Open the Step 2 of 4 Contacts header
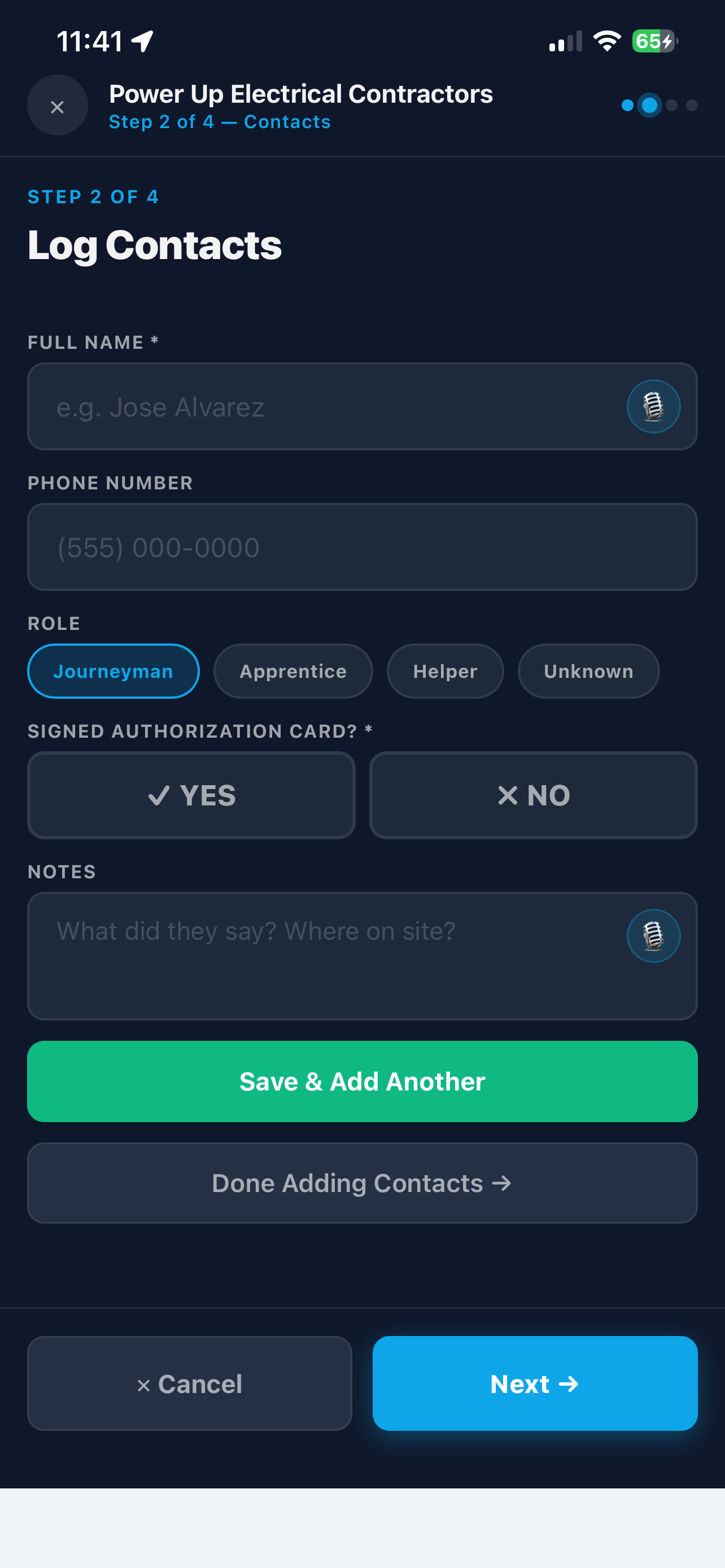Viewport: 725px width, 1568px height. click(x=220, y=122)
